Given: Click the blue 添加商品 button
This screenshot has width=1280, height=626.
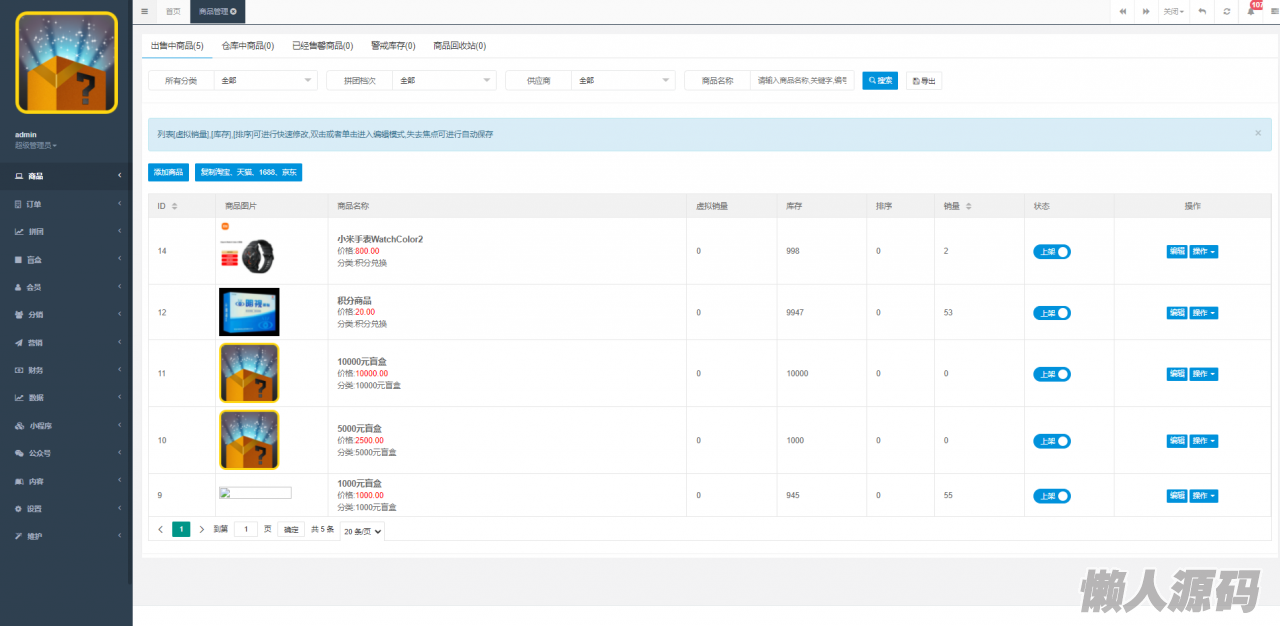Looking at the screenshot, I should tap(168, 172).
